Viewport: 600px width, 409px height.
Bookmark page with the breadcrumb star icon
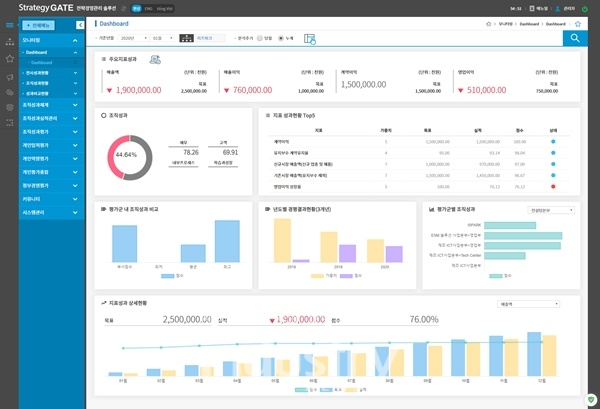[x=578, y=24]
